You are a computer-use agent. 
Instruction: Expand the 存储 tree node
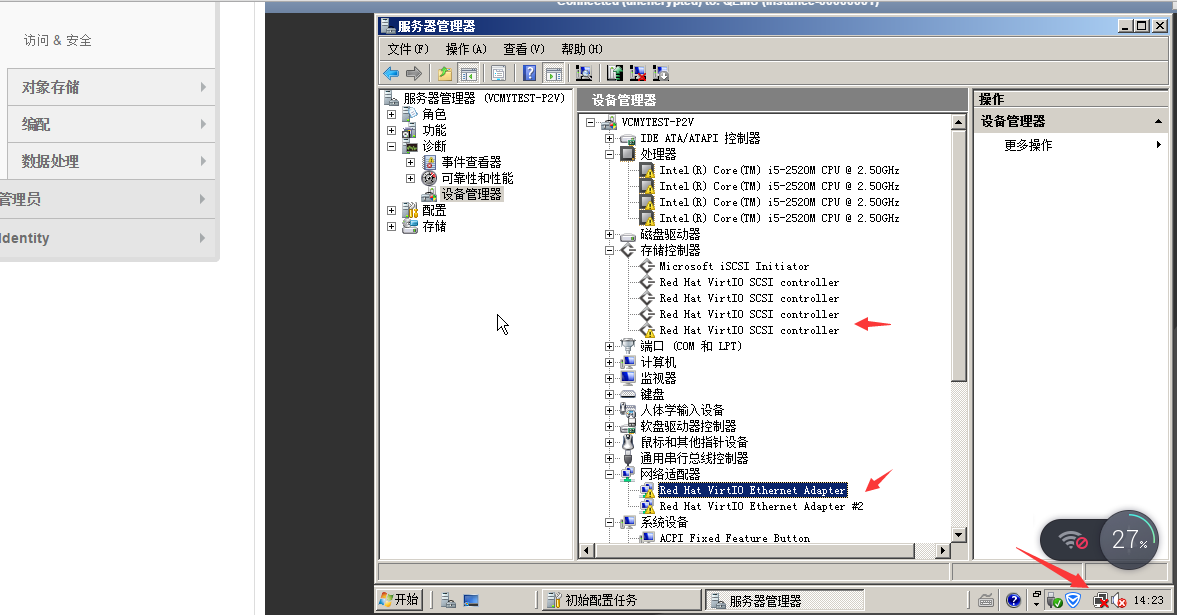tap(391, 226)
